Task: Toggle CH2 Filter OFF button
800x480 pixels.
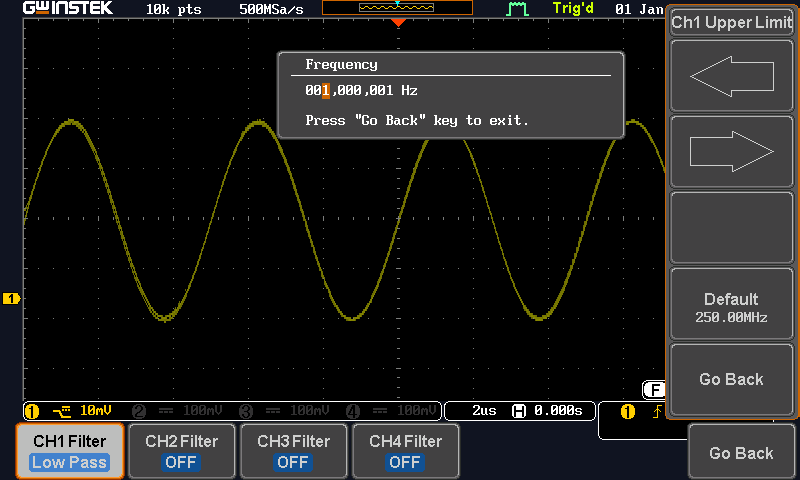Action: pos(182,451)
